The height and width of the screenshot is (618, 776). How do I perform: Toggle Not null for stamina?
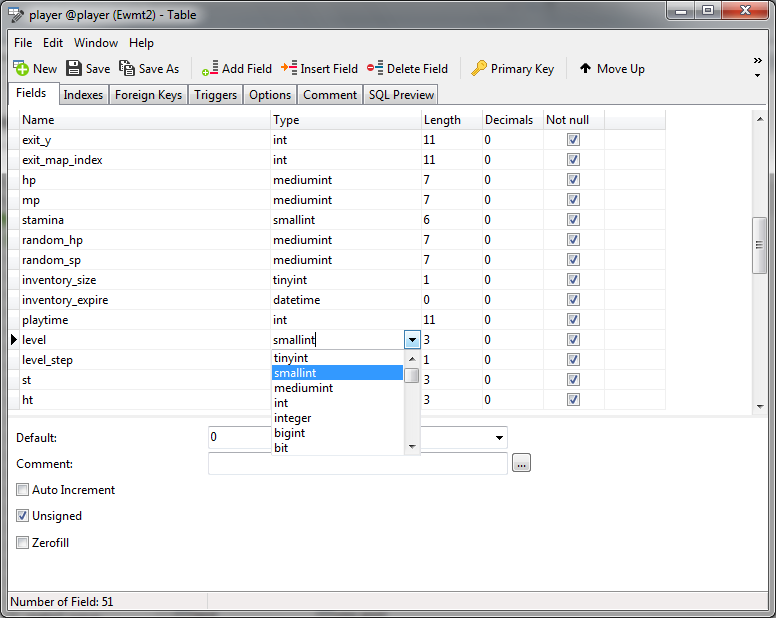(573, 220)
